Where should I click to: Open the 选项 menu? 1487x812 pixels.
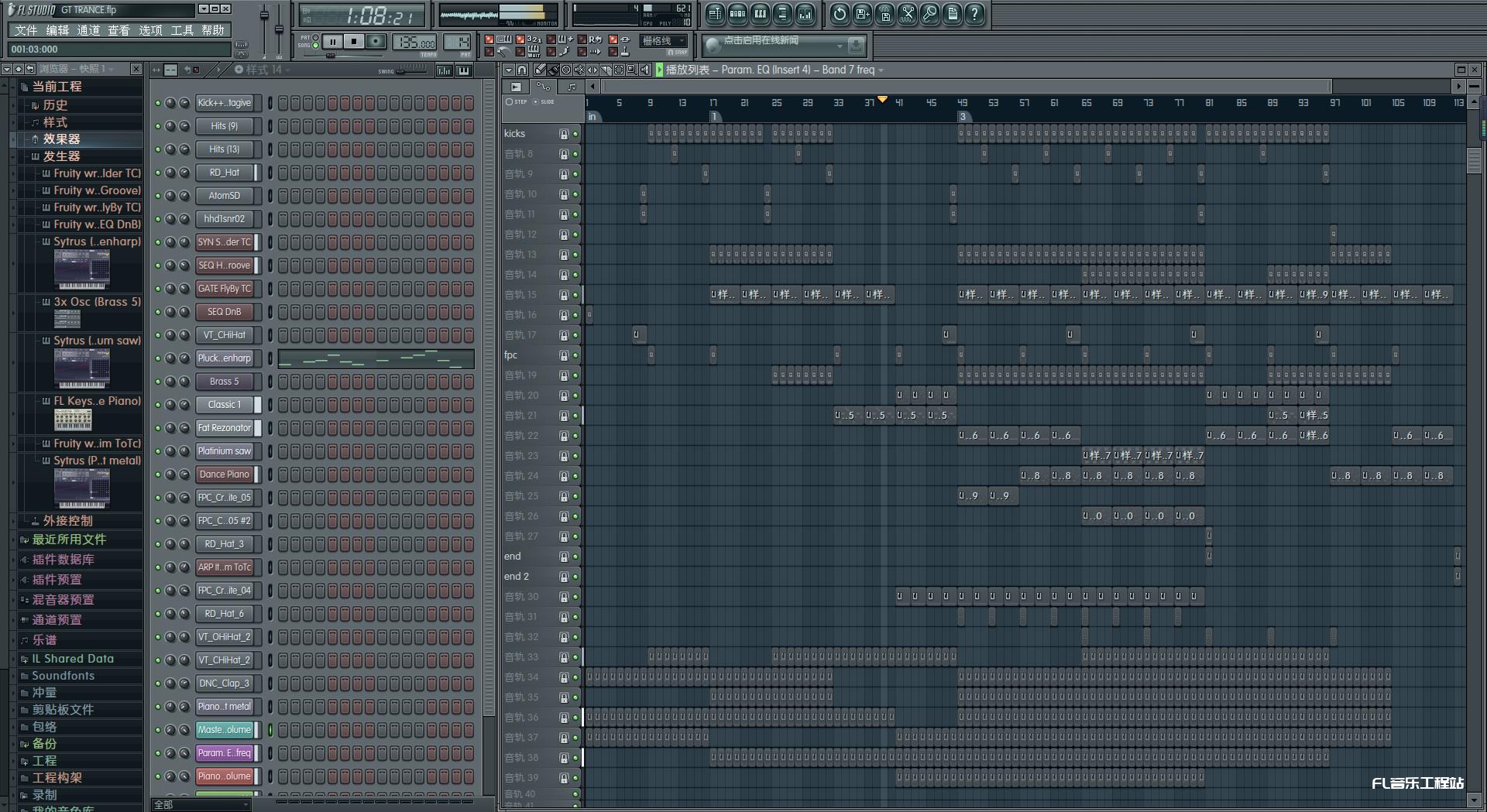[150, 30]
